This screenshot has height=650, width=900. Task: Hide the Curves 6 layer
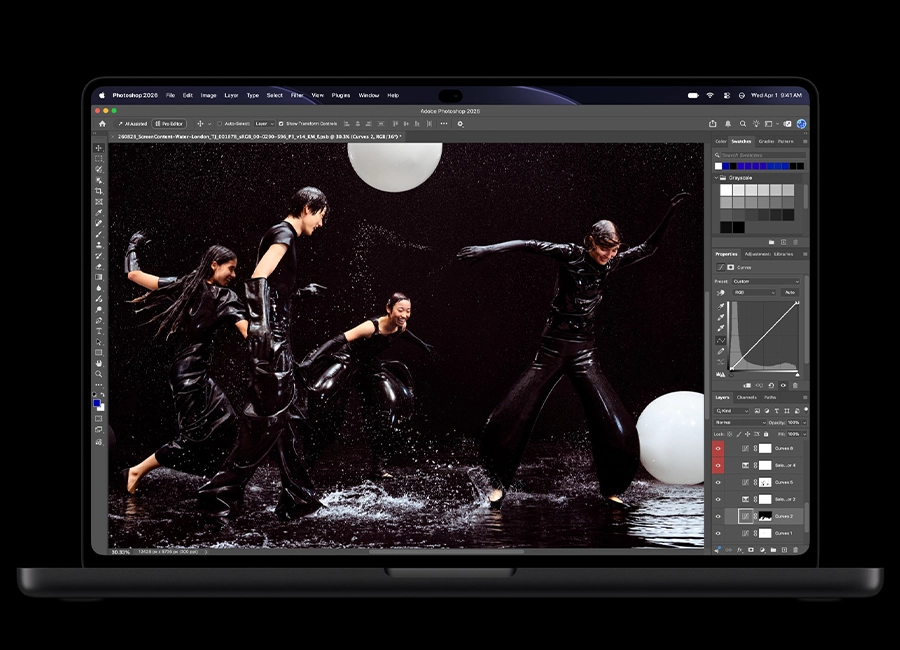pyautogui.click(x=718, y=448)
